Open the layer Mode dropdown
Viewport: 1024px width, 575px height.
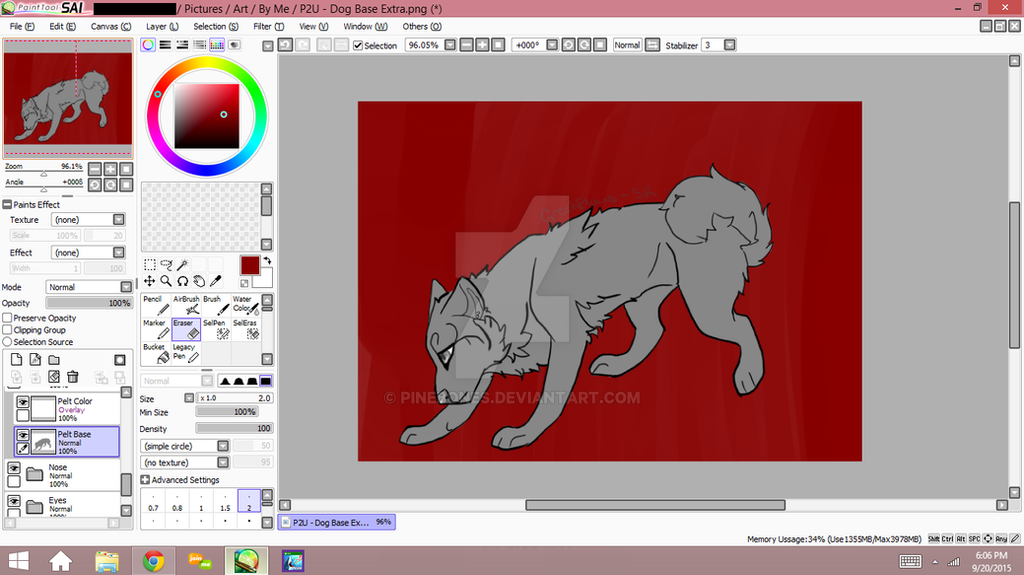click(126, 287)
